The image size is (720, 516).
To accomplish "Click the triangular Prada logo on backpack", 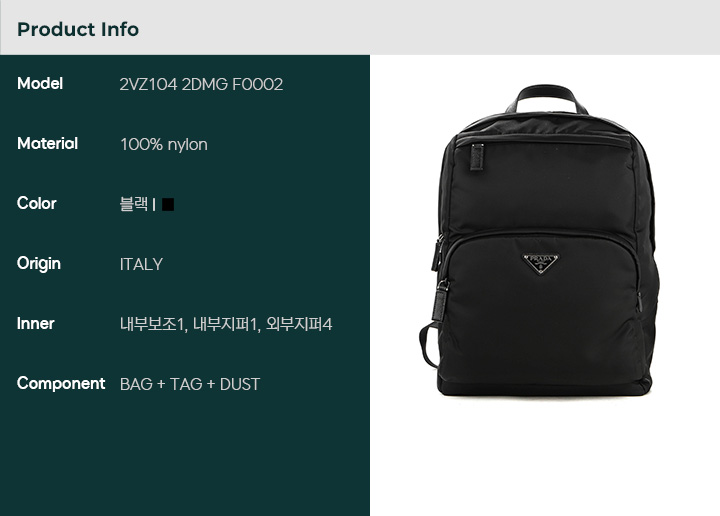I will point(540,263).
